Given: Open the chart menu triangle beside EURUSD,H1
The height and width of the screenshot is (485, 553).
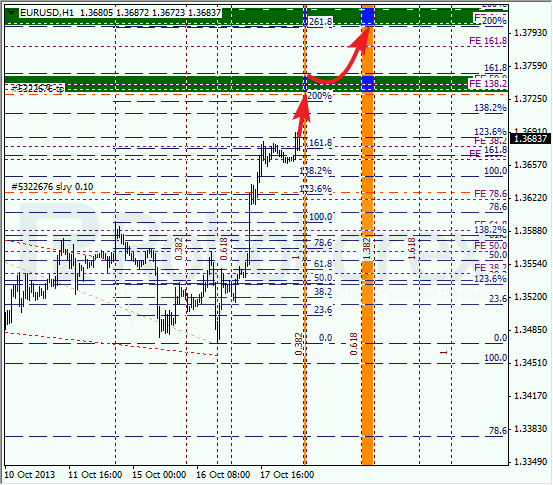Looking at the screenshot, I should click(x=12, y=13).
